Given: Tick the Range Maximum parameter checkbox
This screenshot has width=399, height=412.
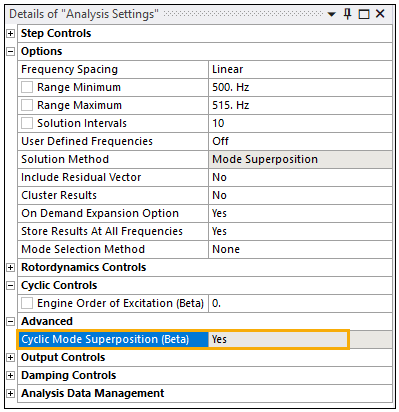Looking at the screenshot, I should 27,105.
